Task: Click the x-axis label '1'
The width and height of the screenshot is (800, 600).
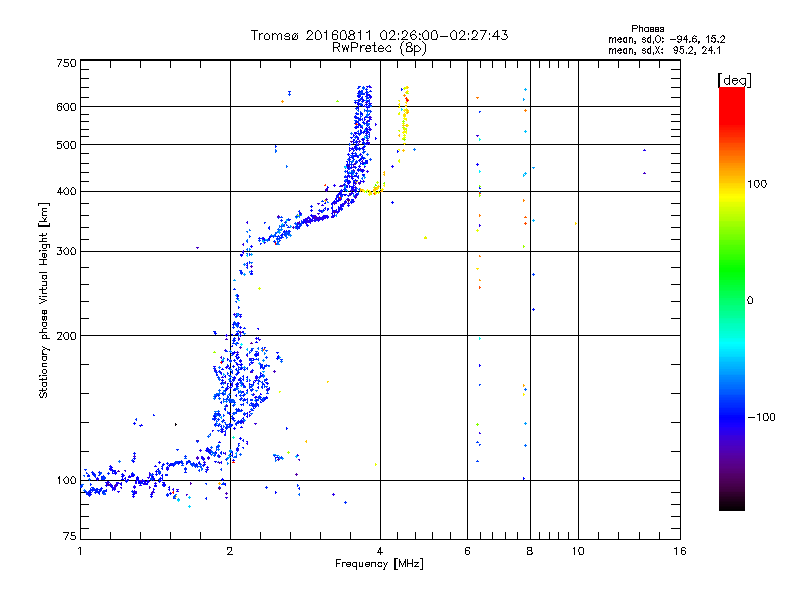Action: 80,551
